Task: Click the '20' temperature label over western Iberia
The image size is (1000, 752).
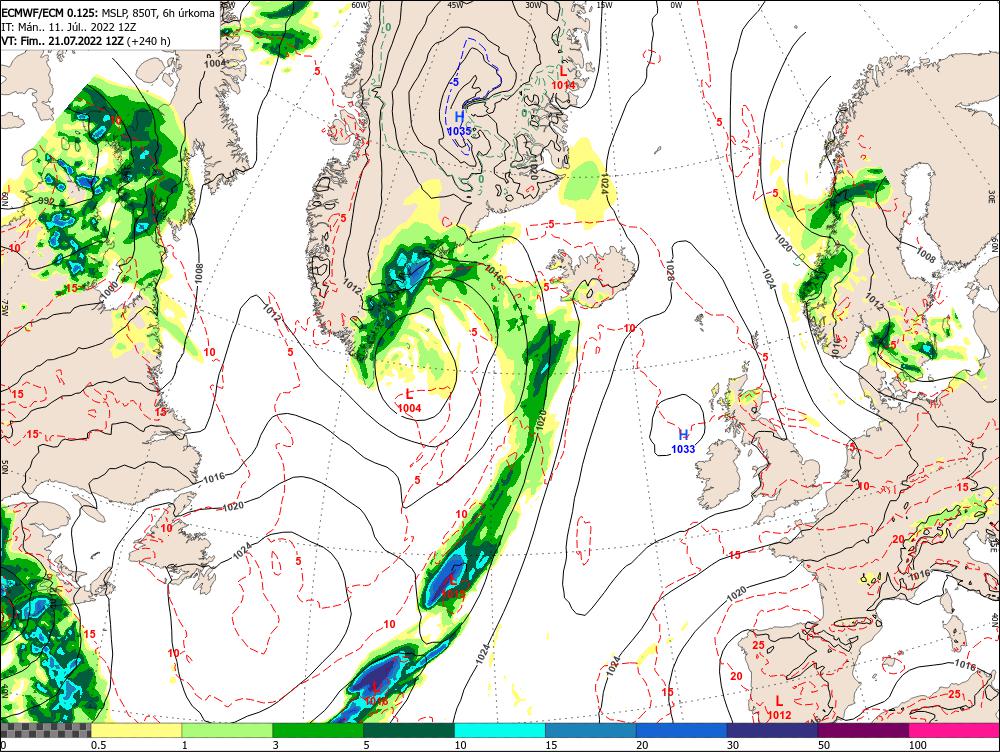Action: click(x=736, y=676)
